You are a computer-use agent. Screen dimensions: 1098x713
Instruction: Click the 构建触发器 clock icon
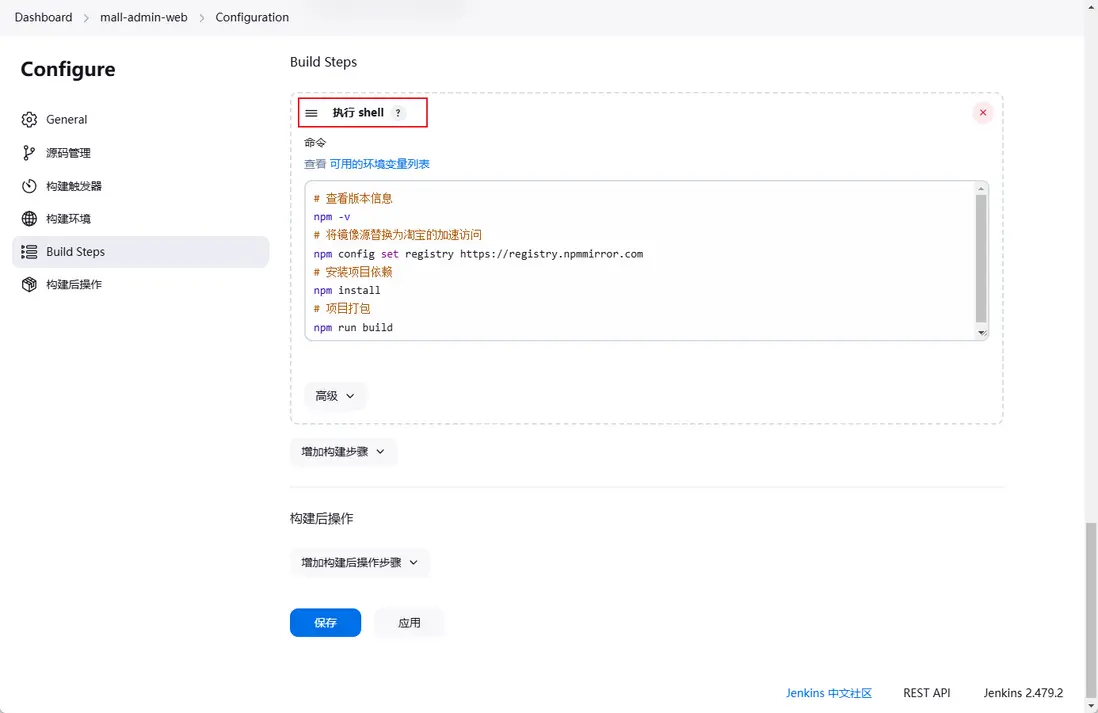coord(29,186)
